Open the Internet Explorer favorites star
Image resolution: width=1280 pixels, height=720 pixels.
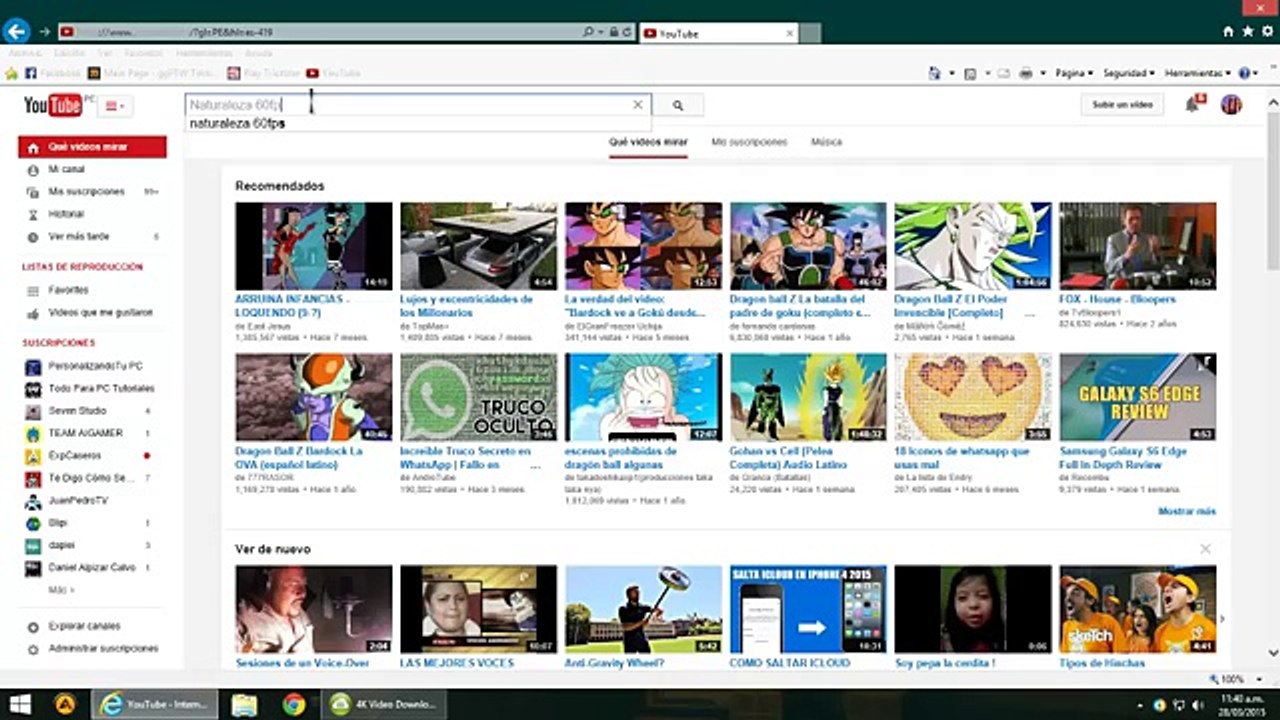[1247, 31]
